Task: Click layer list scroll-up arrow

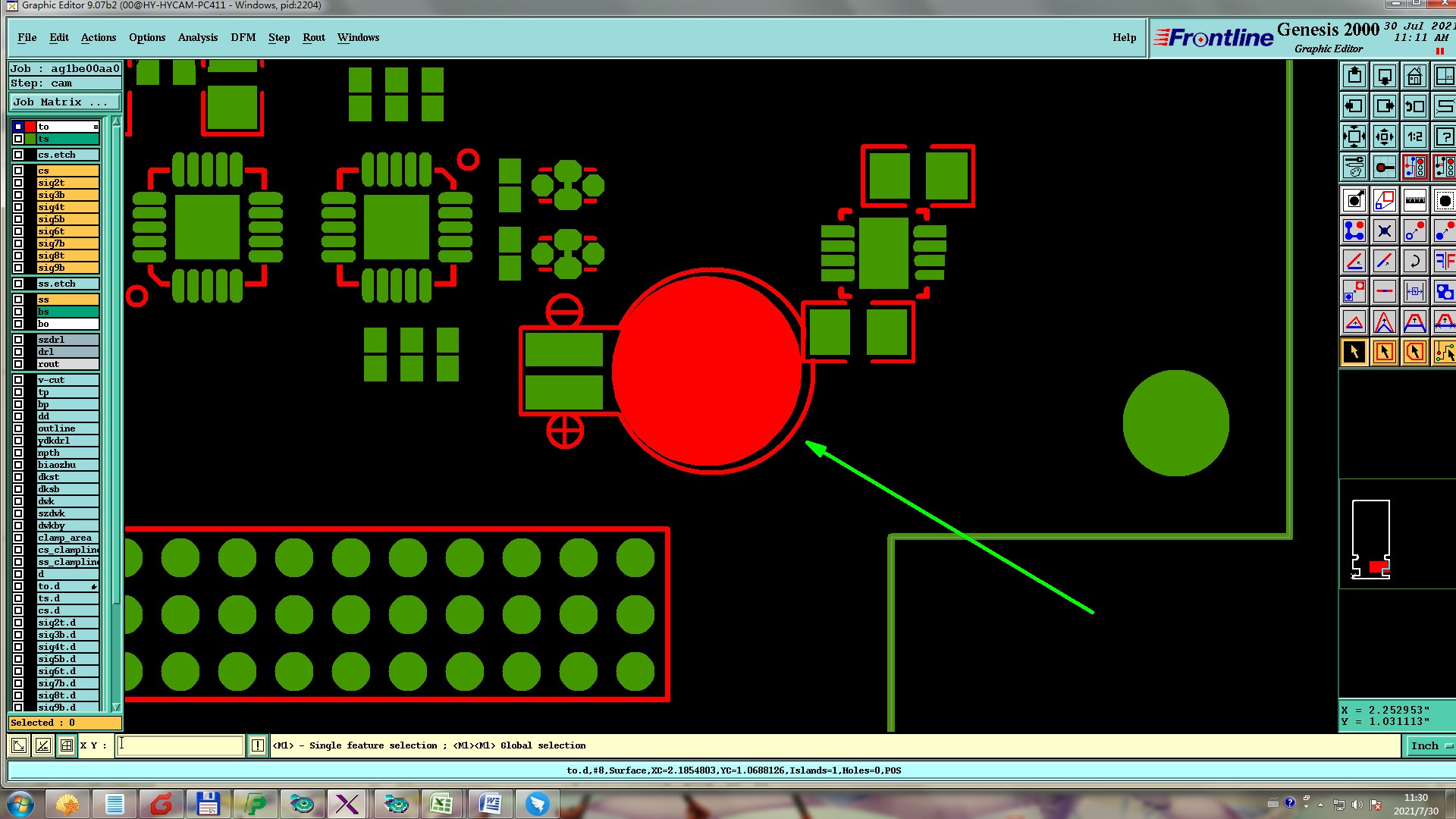Action: click(x=116, y=121)
